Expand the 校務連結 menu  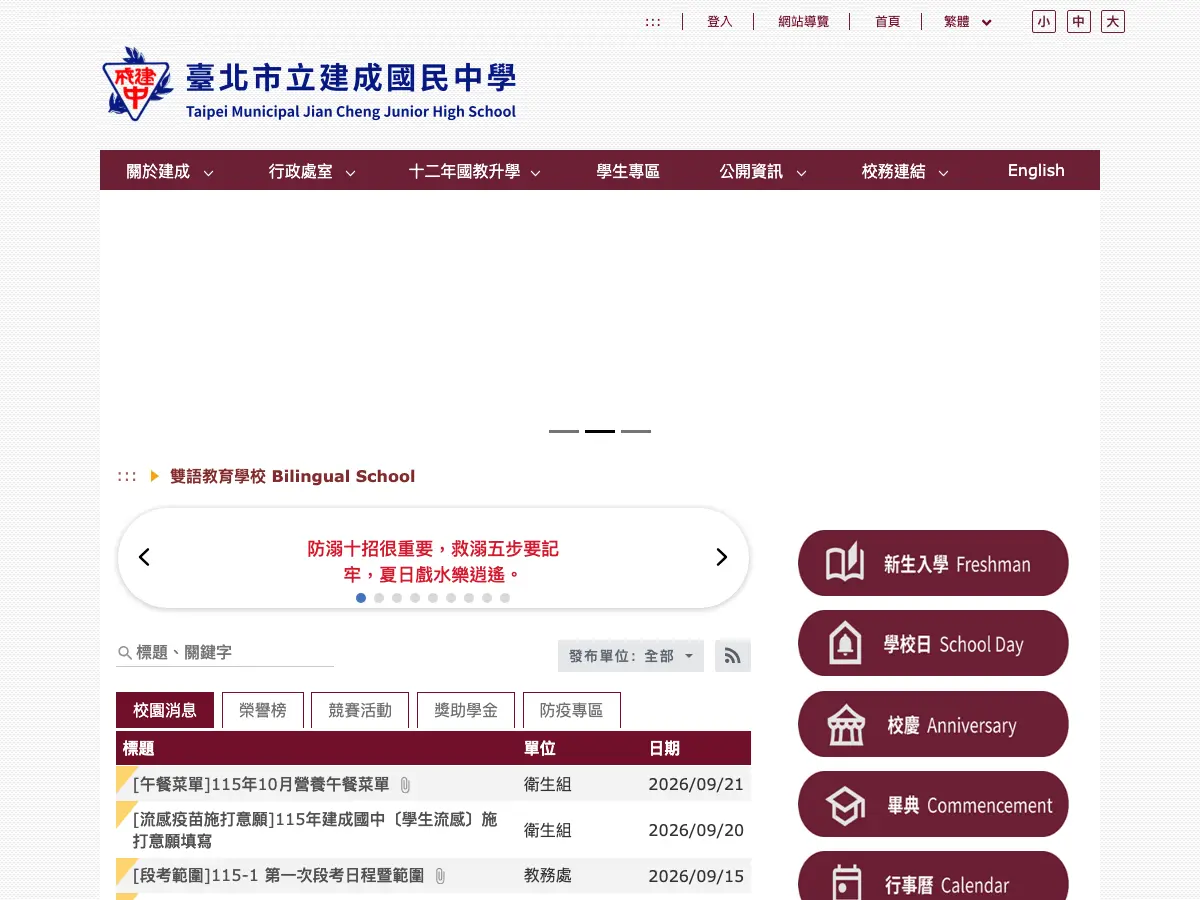[905, 171]
